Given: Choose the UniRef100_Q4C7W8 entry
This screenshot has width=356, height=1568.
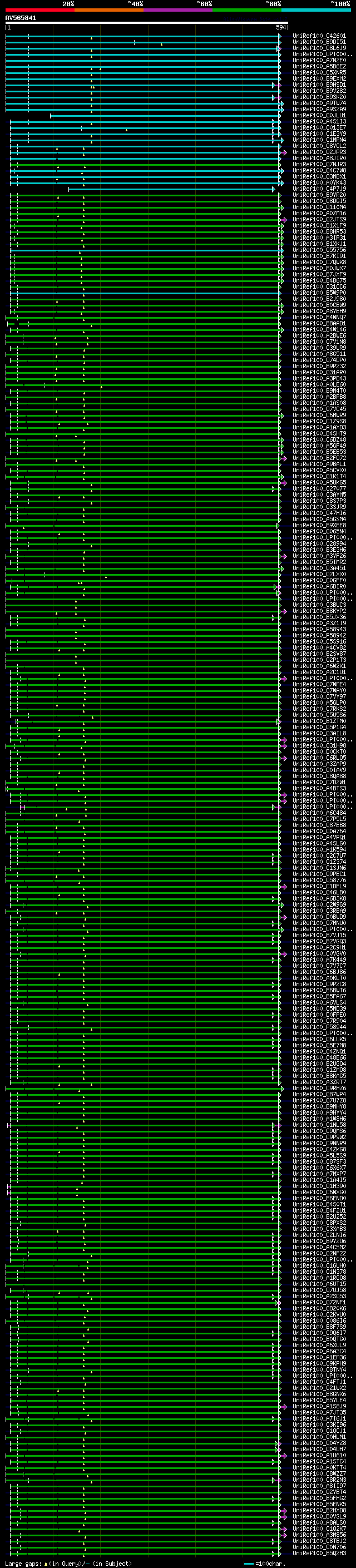Looking at the screenshot, I should [319, 170].
